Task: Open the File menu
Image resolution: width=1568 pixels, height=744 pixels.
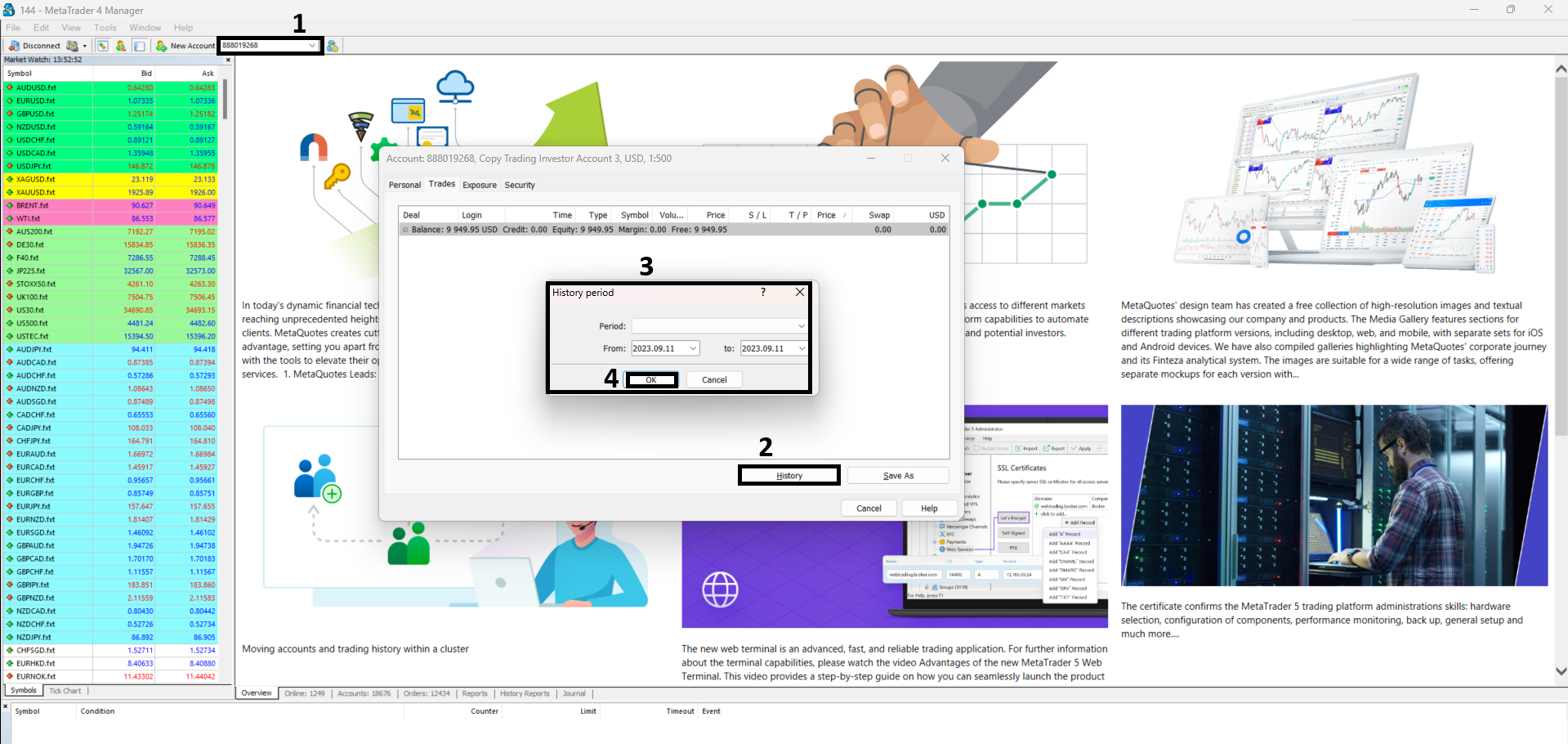Action: [13, 28]
